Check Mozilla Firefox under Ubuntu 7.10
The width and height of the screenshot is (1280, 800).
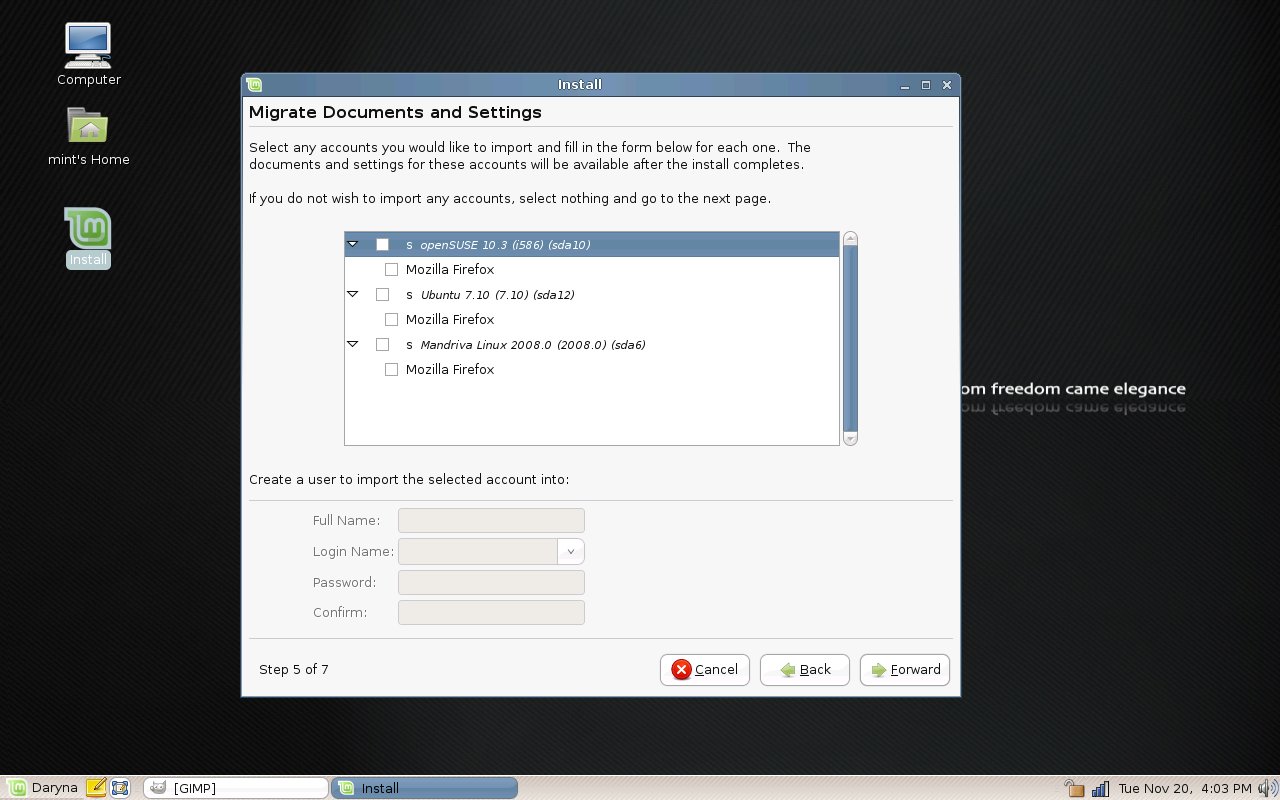coord(391,320)
